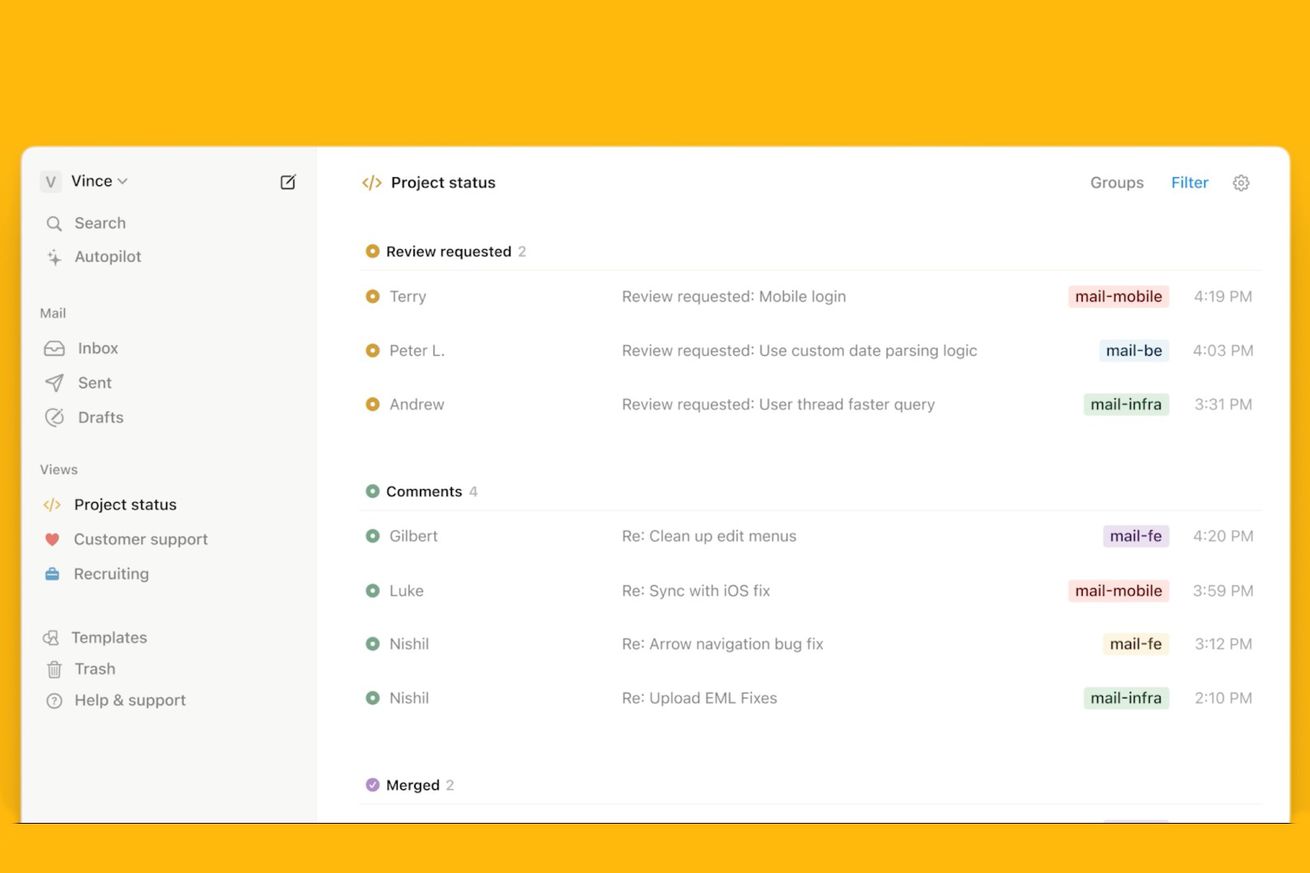Click the Search magnifier icon
The width and height of the screenshot is (1310, 873).
pos(54,224)
